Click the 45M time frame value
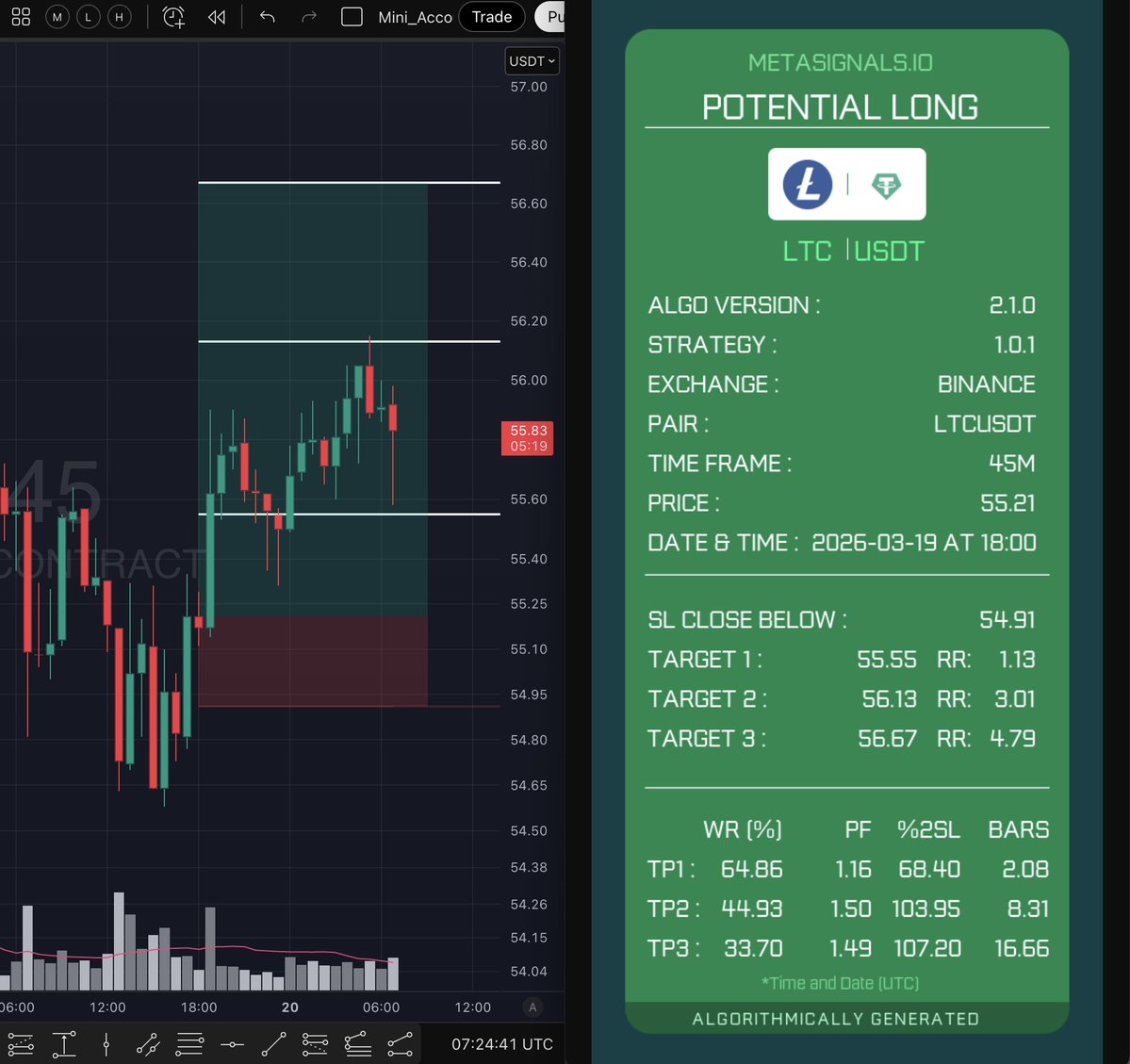Screen dimensions: 1130x1064 [1012, 463]
